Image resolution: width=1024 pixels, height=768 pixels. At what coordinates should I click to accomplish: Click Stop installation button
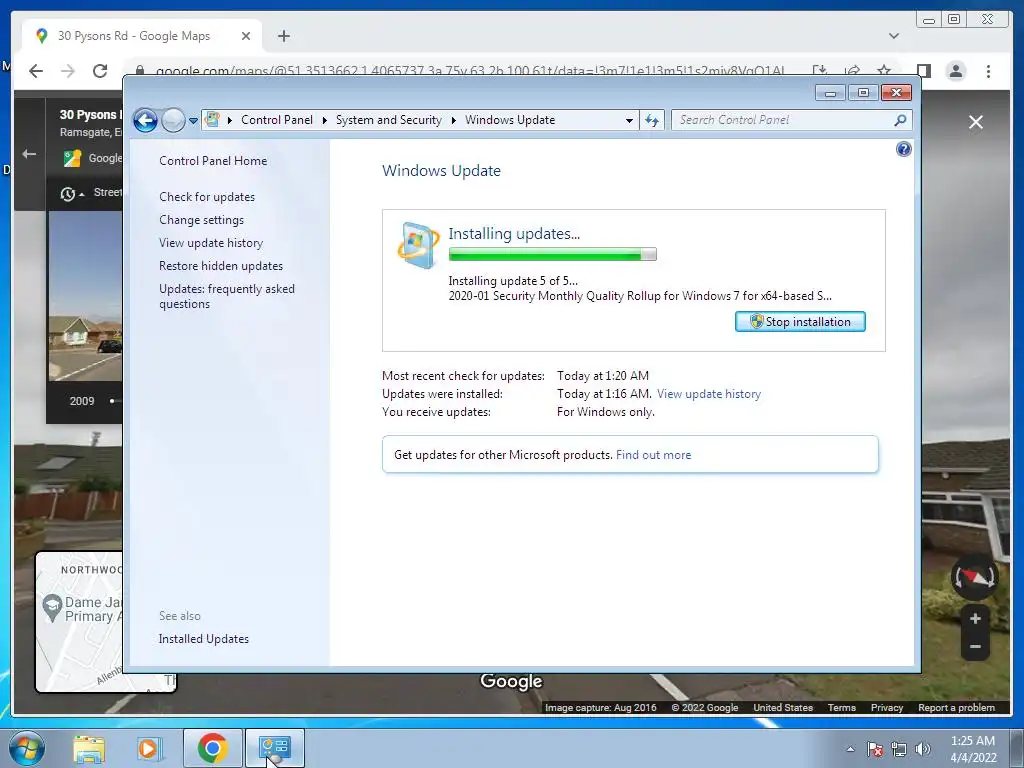tap(800, 321)
